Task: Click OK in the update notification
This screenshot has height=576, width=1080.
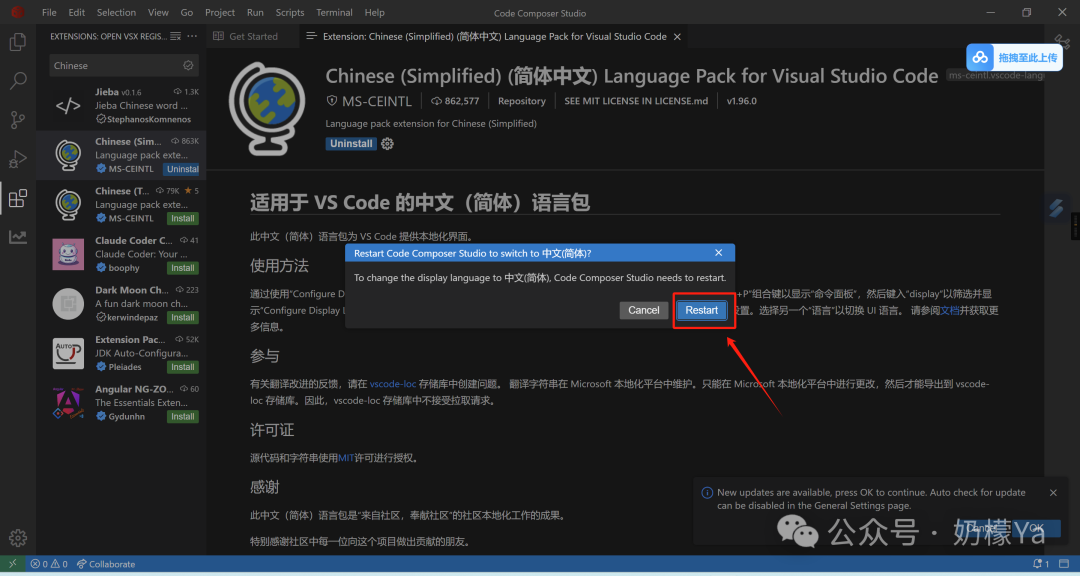Action: click(1036, 528)
